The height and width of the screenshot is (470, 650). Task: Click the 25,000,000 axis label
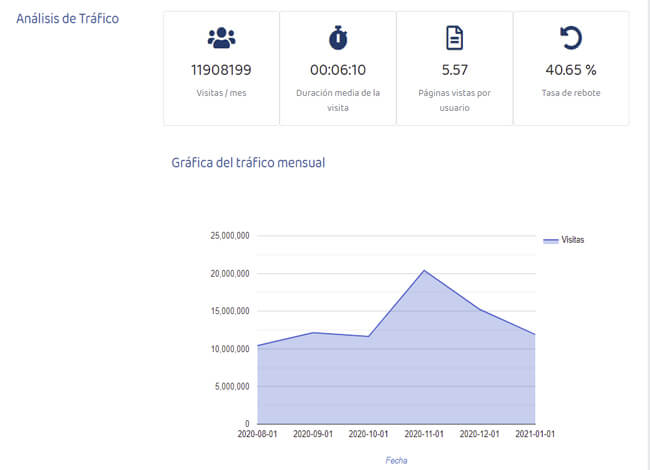point(230,236)
